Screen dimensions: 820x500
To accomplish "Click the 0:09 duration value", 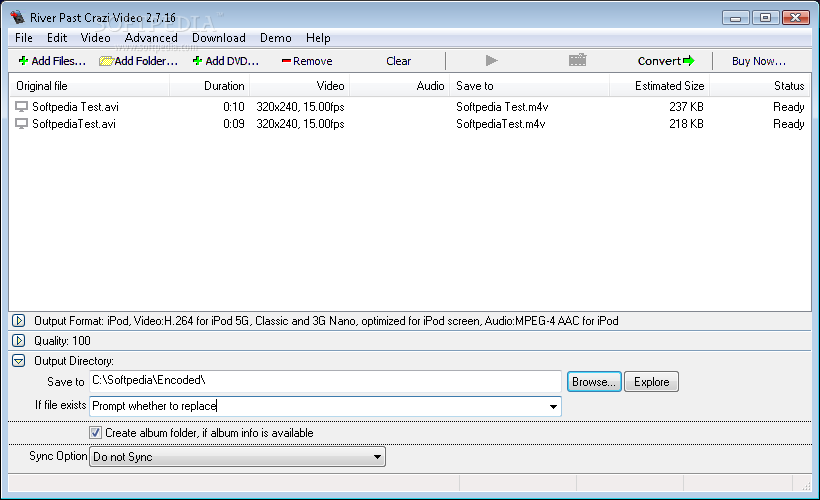I will click(234, 124).
